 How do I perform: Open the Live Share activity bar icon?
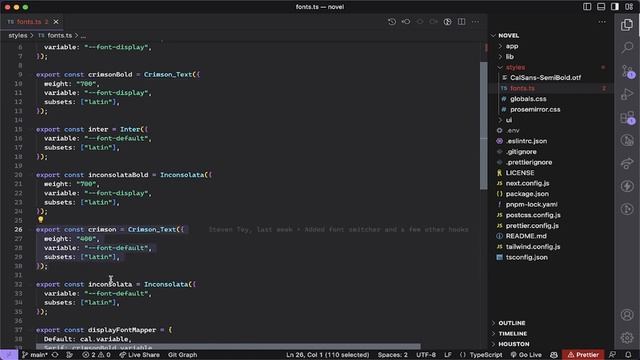[627, 163]
